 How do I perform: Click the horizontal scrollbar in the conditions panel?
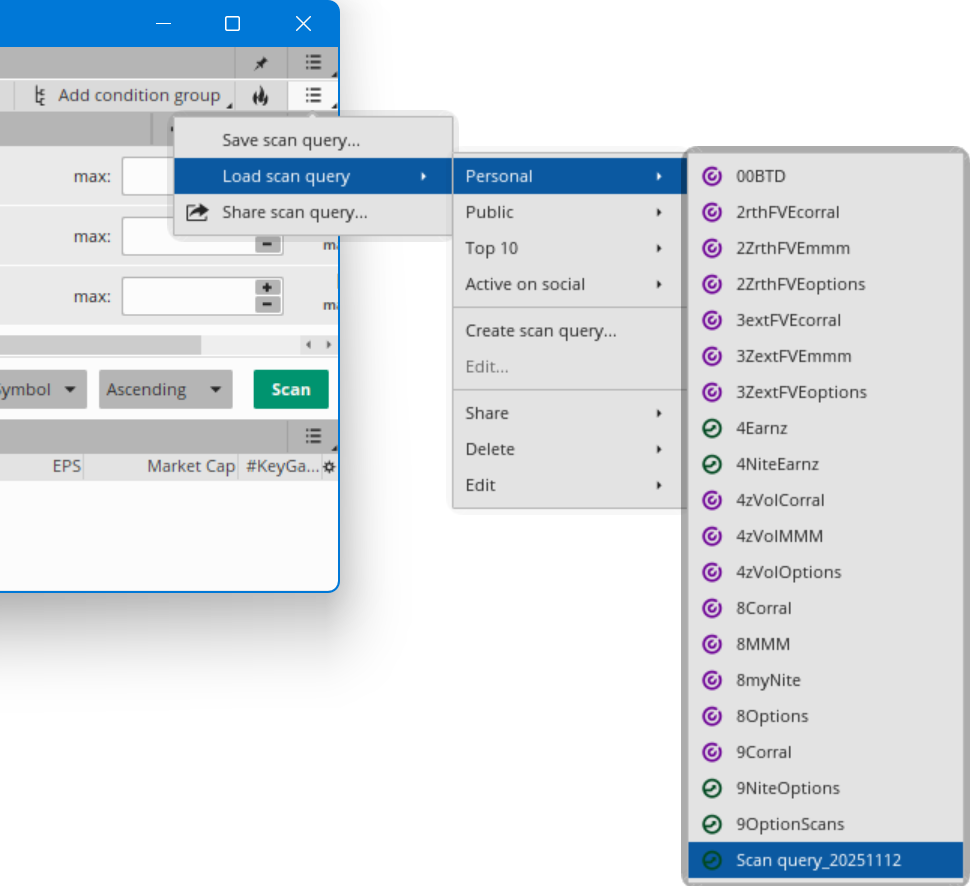pos(100,344)
